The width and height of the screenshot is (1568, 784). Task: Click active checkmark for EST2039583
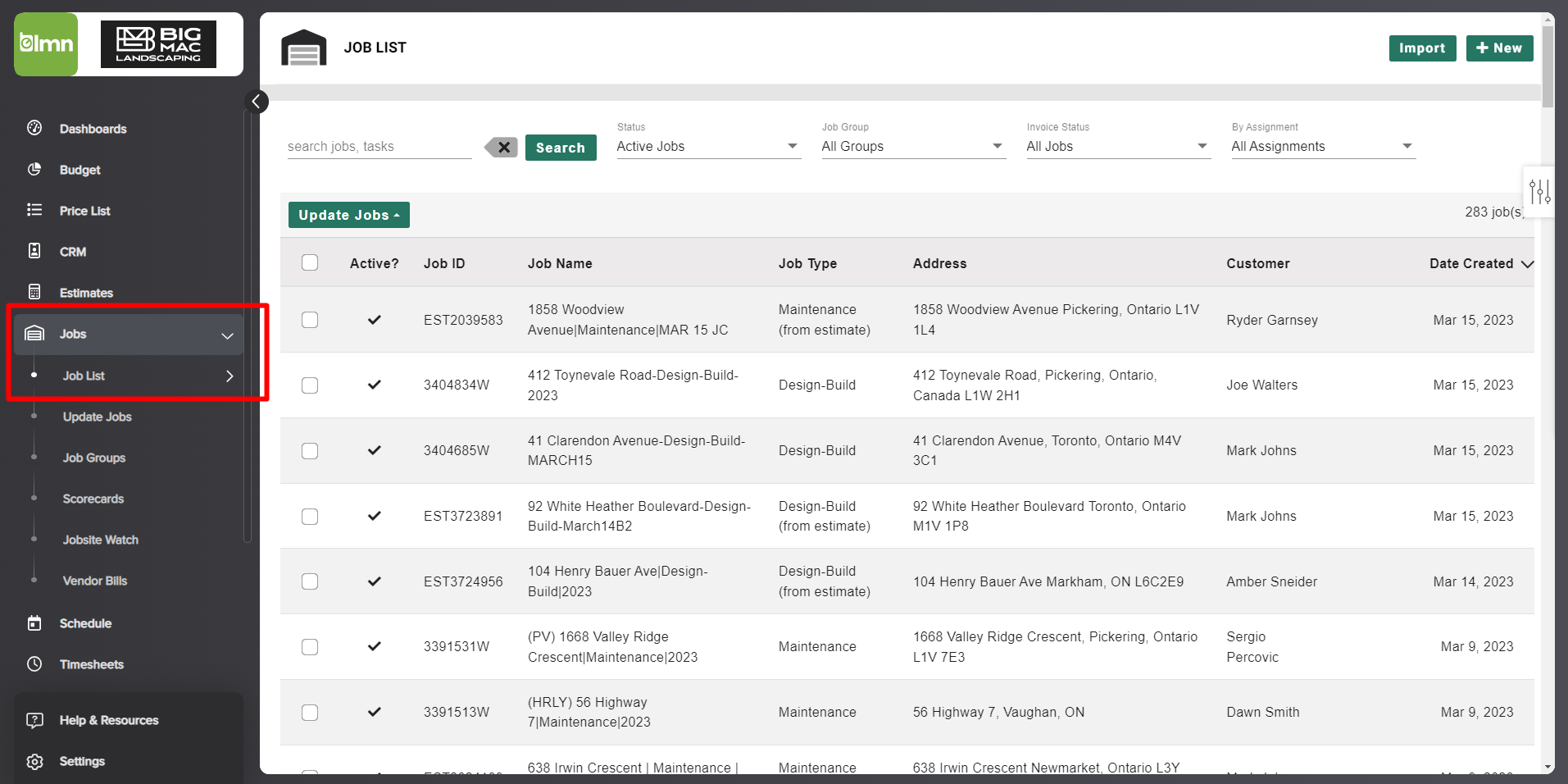[x=375, y=320]
